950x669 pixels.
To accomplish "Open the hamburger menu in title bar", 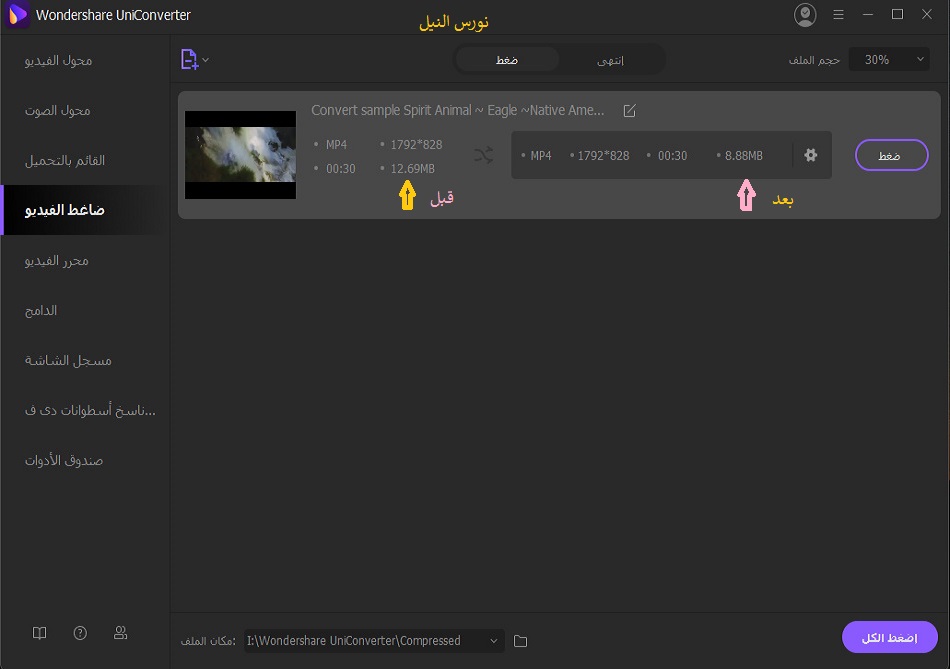I will tap(841, 15).
